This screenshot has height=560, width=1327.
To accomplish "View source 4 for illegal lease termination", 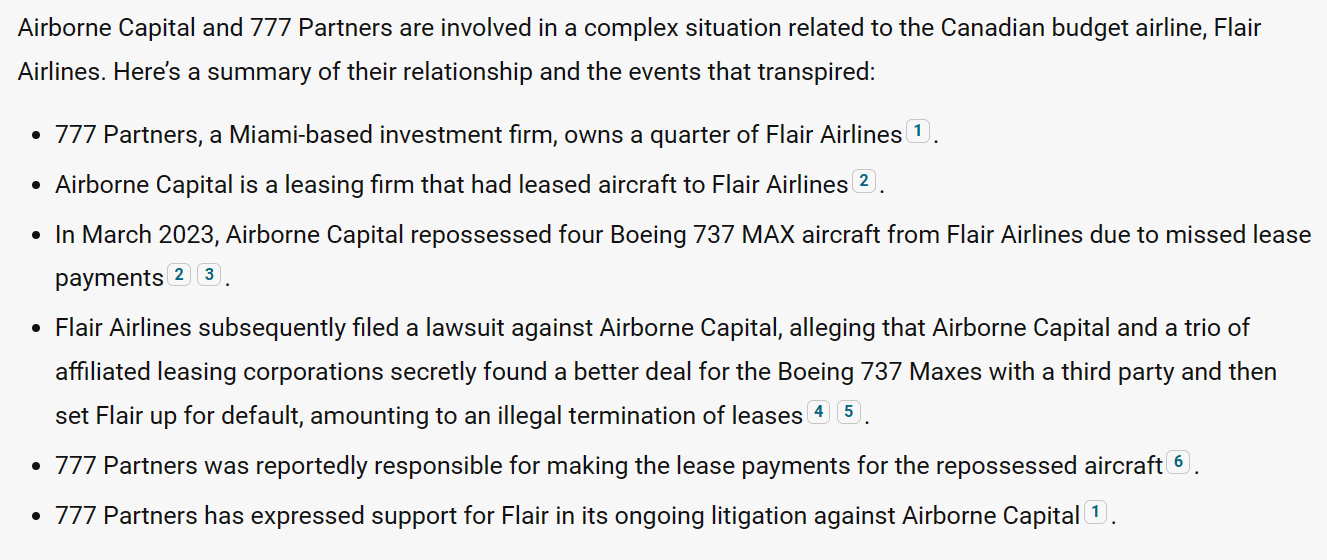I will coord(819,412).
